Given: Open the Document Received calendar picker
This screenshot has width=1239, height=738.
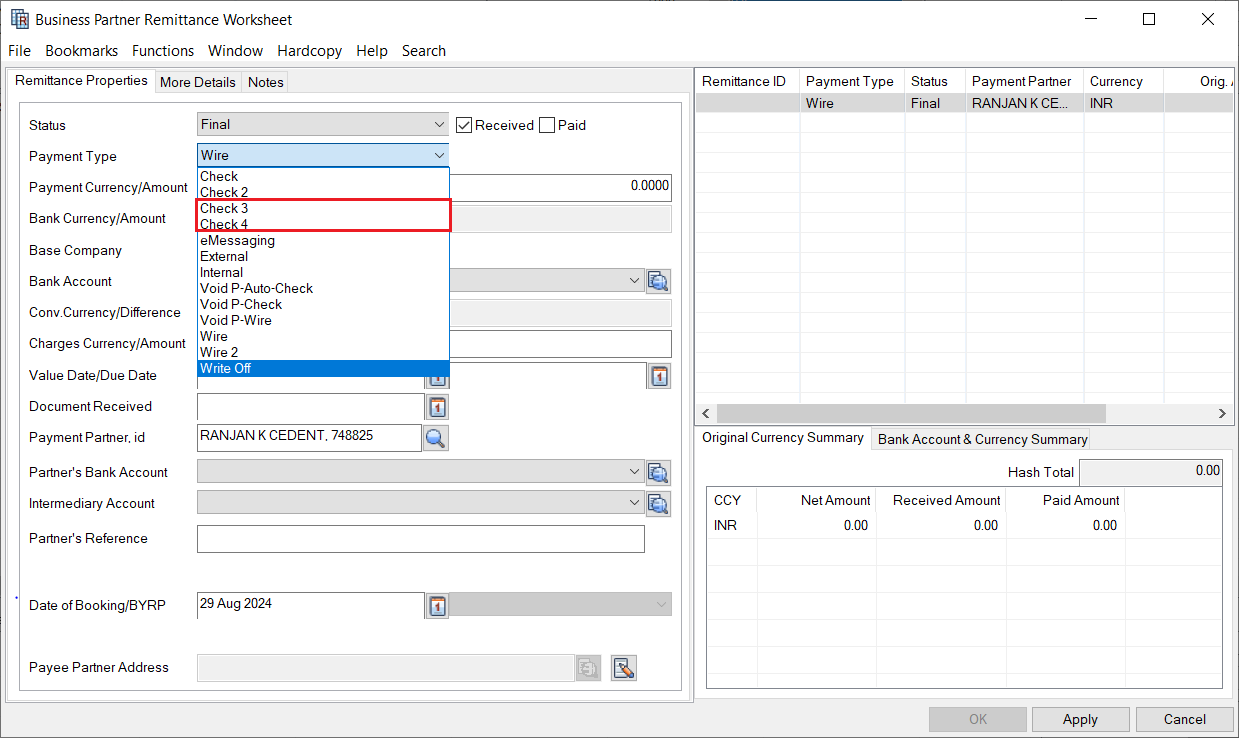Looking at the screenshot, I should (x=437, y=407).
